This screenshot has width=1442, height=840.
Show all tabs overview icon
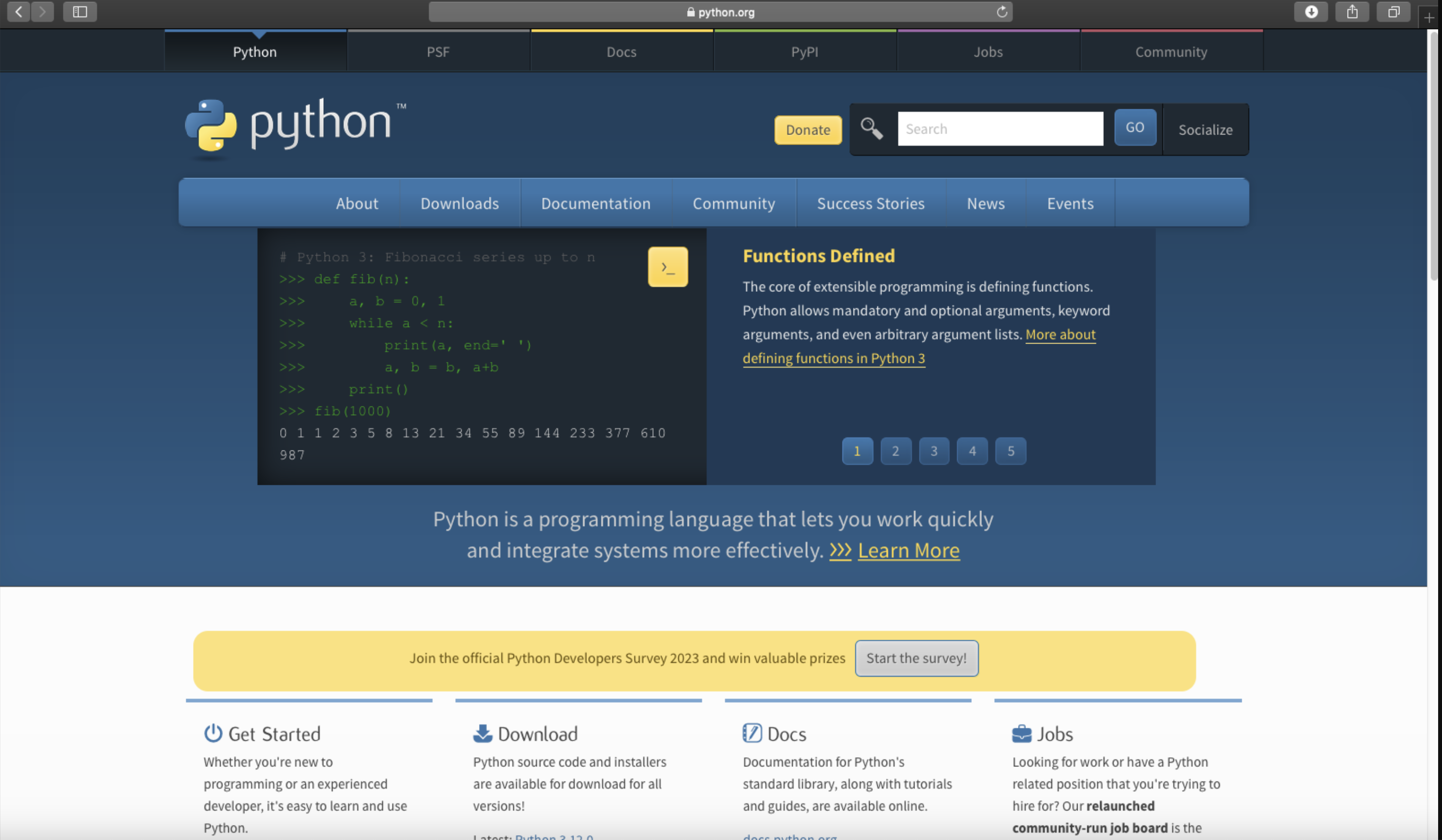click(x=1393, y=12)
